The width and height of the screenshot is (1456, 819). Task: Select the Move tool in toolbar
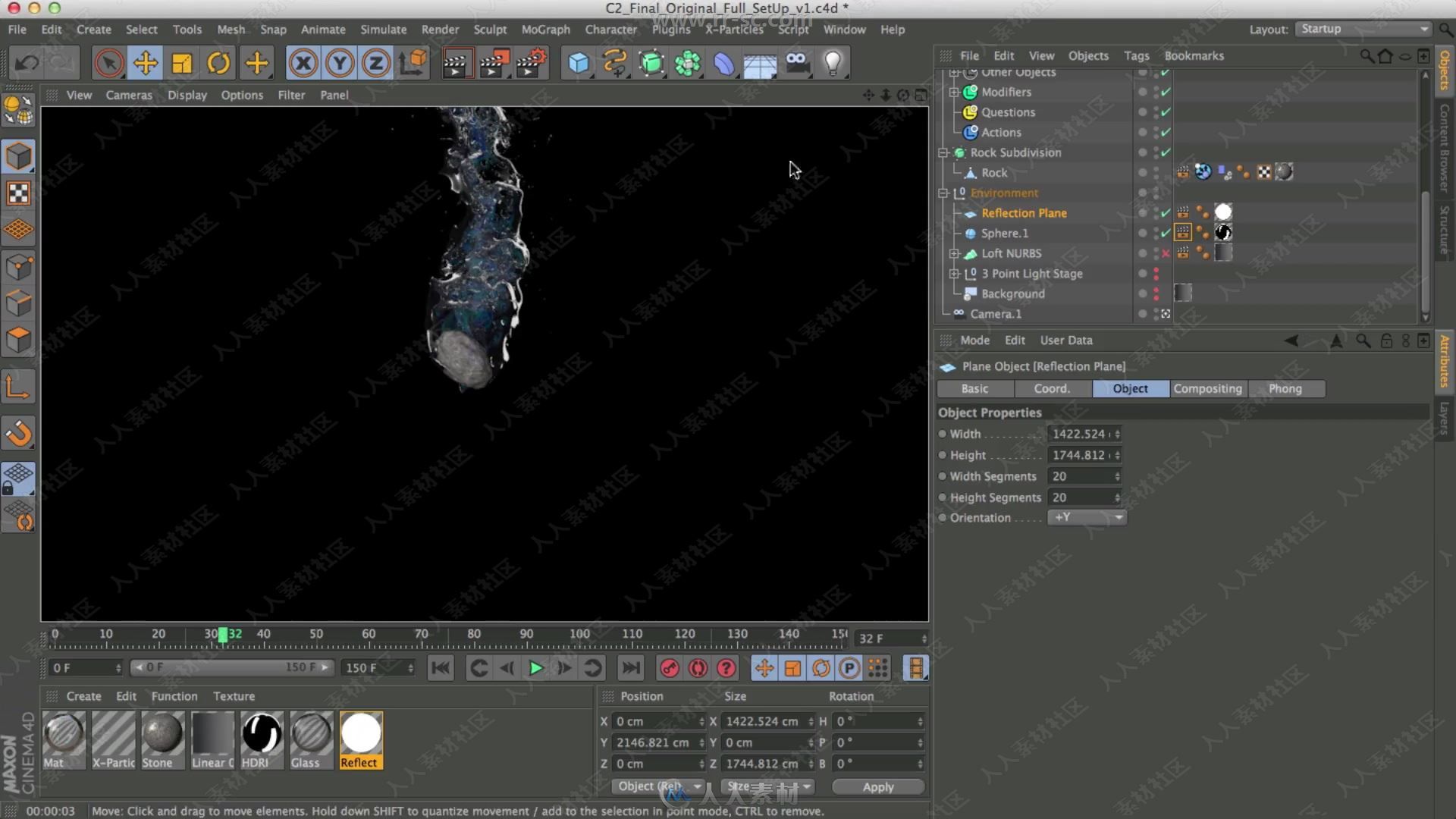[x=145, y=63]
